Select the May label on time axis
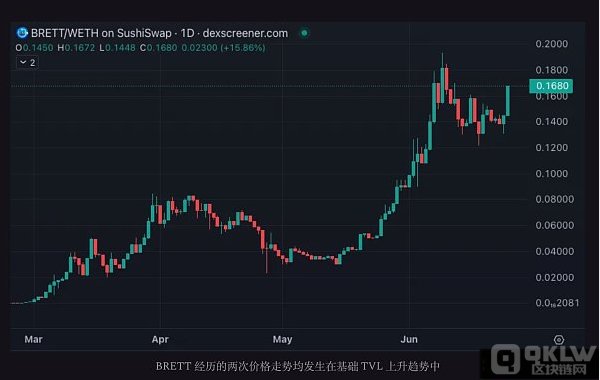 (282, 339)
